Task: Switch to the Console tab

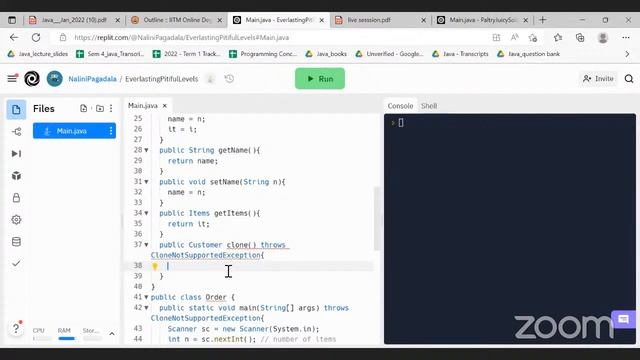Action: [x=400, y=106]
